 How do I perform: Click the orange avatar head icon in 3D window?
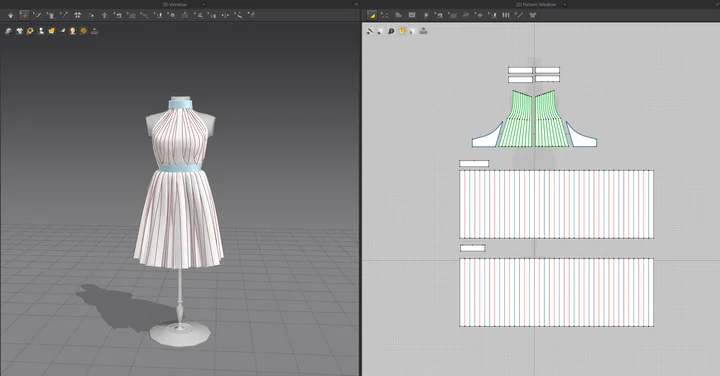click(x=73, y=31)
